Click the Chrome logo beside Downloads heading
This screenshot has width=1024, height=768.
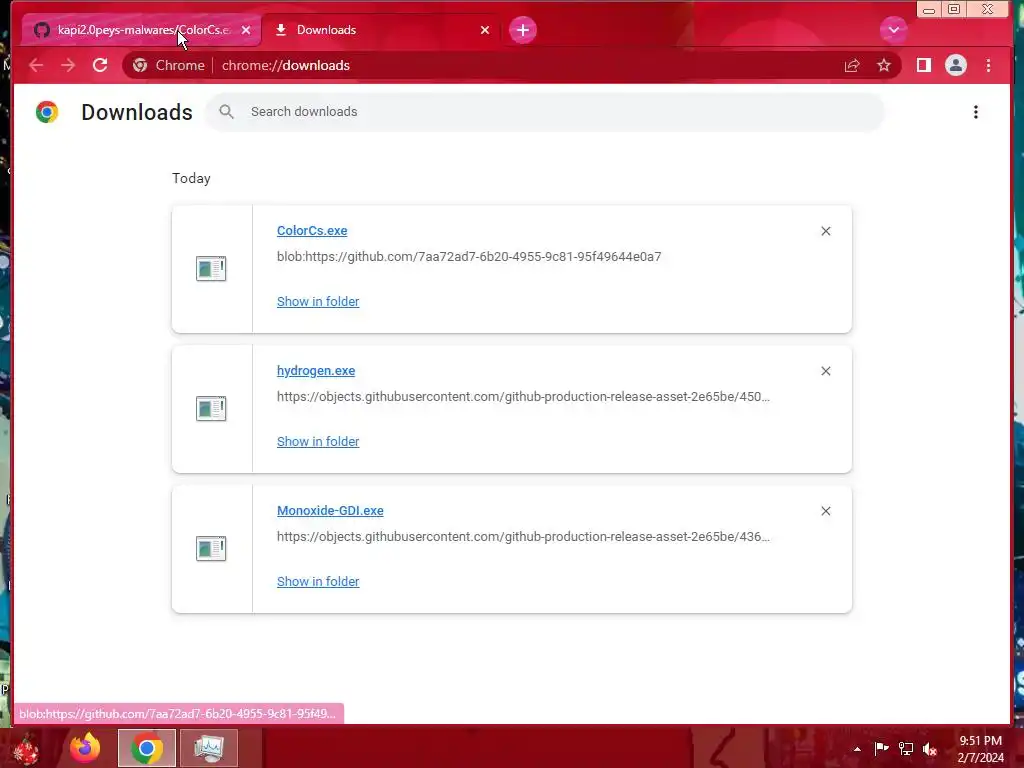(x=47, y=112)
